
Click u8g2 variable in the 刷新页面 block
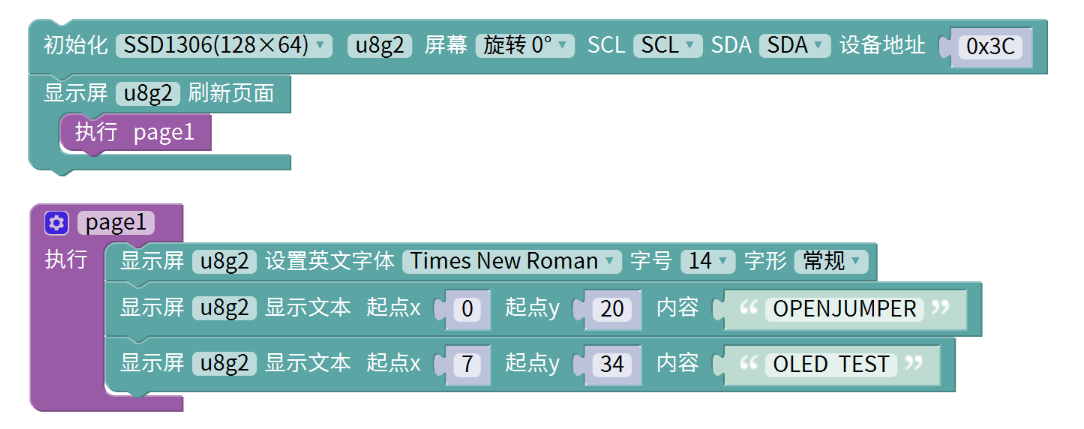click(x=148, y=94)
